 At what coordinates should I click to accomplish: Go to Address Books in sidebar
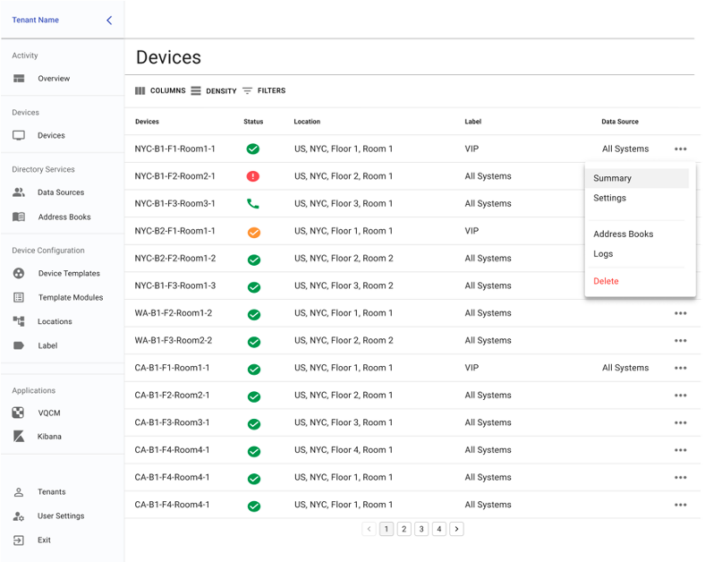63,217
